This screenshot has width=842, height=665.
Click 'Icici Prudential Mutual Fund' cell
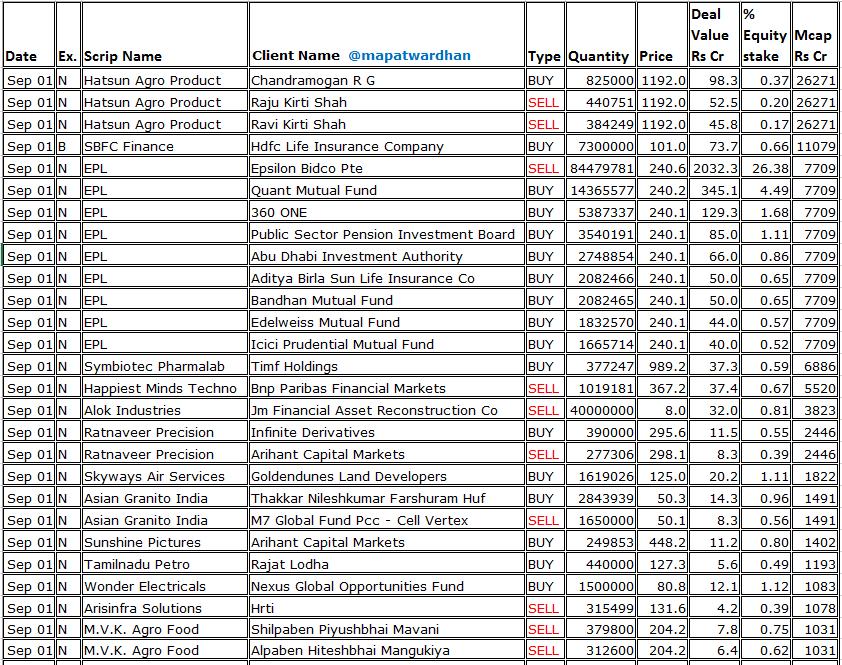[387, 344]
